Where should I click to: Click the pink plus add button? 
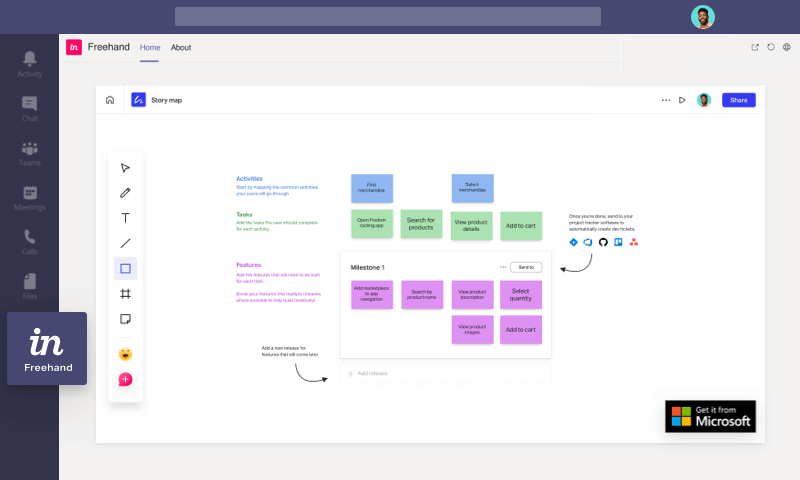125,379
